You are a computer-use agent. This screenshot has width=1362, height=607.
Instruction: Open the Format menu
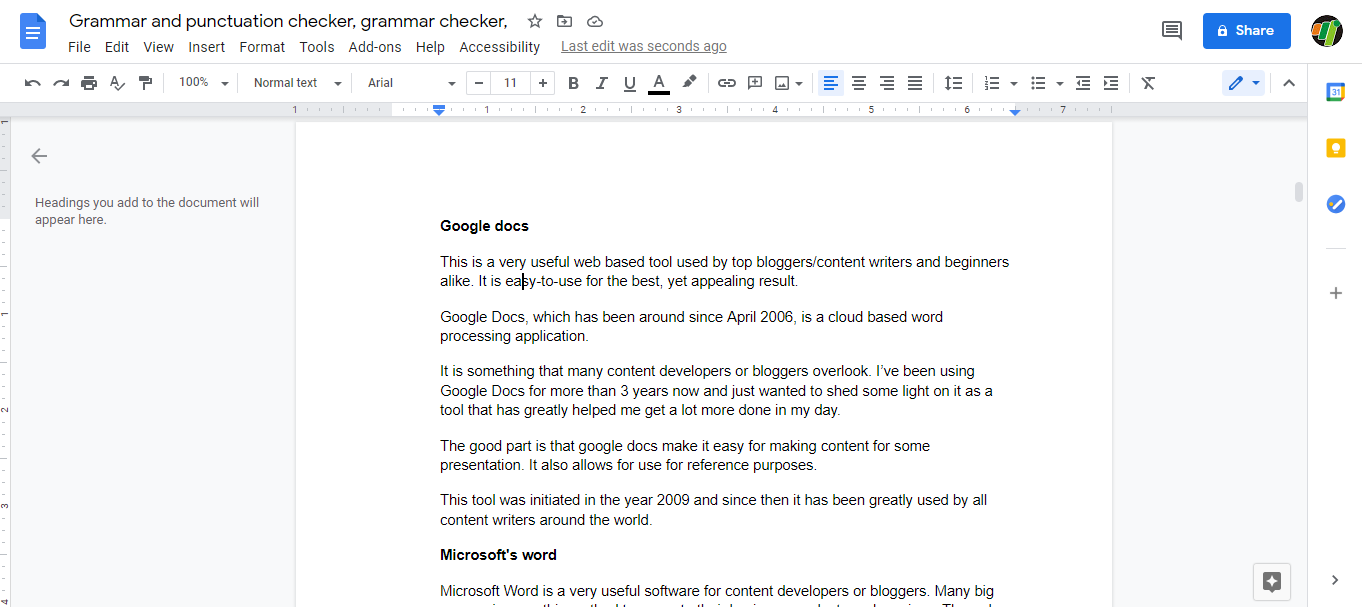click(262, 47)
